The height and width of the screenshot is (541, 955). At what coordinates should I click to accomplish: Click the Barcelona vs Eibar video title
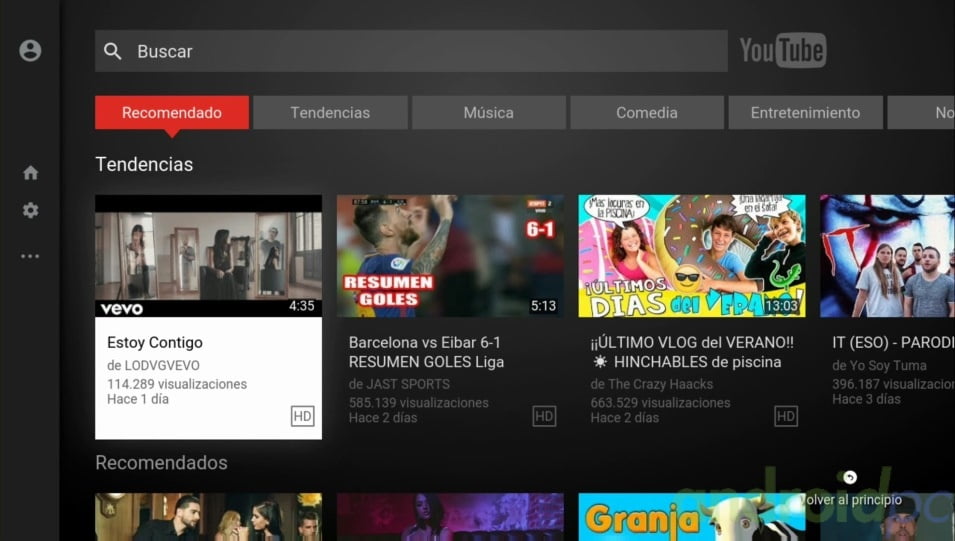[427, 352]
